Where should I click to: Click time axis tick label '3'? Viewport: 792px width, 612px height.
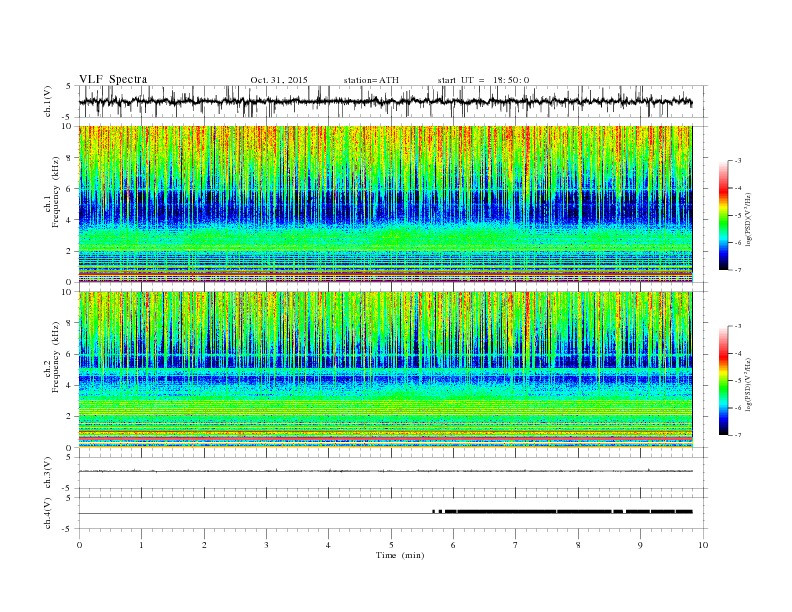266,545
